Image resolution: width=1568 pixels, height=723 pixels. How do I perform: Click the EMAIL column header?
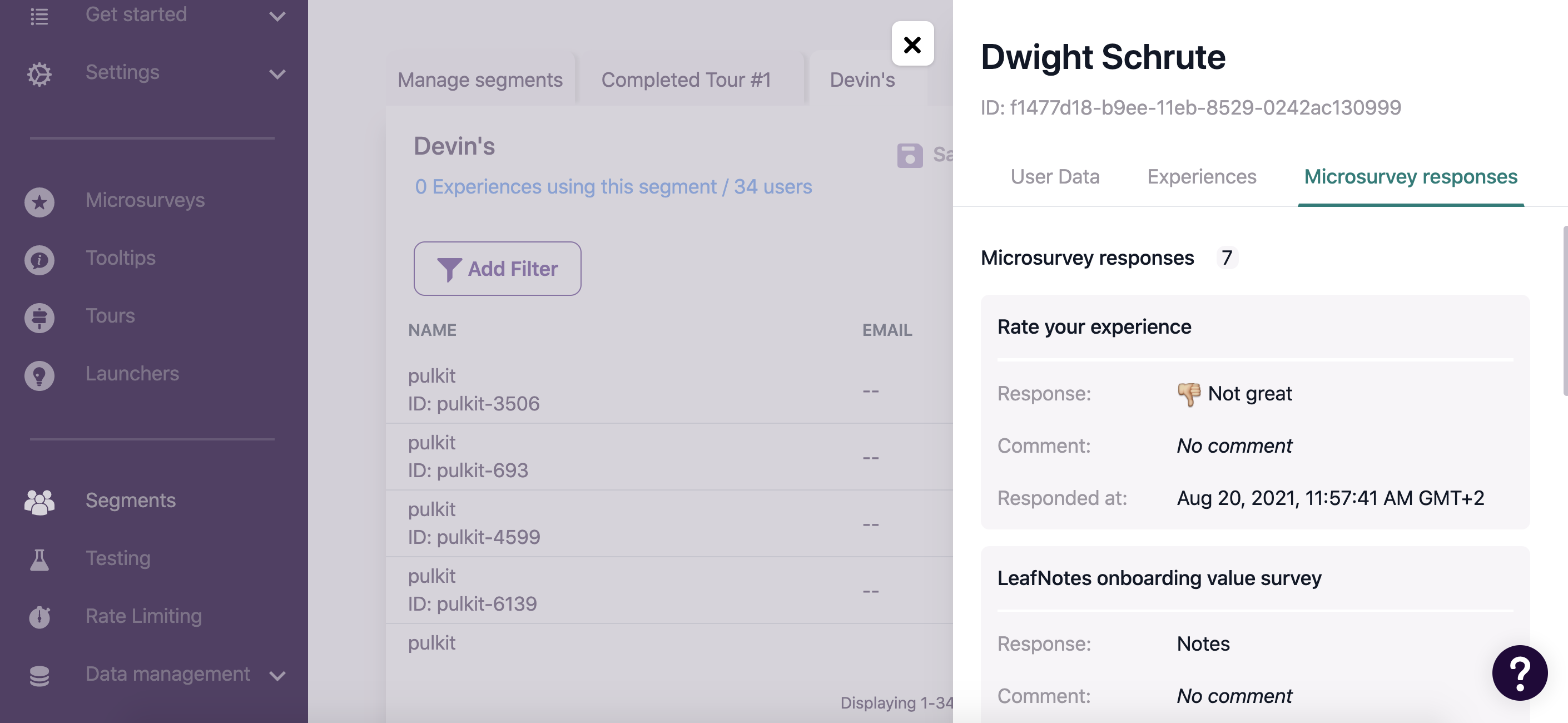(x=887, y=330)
